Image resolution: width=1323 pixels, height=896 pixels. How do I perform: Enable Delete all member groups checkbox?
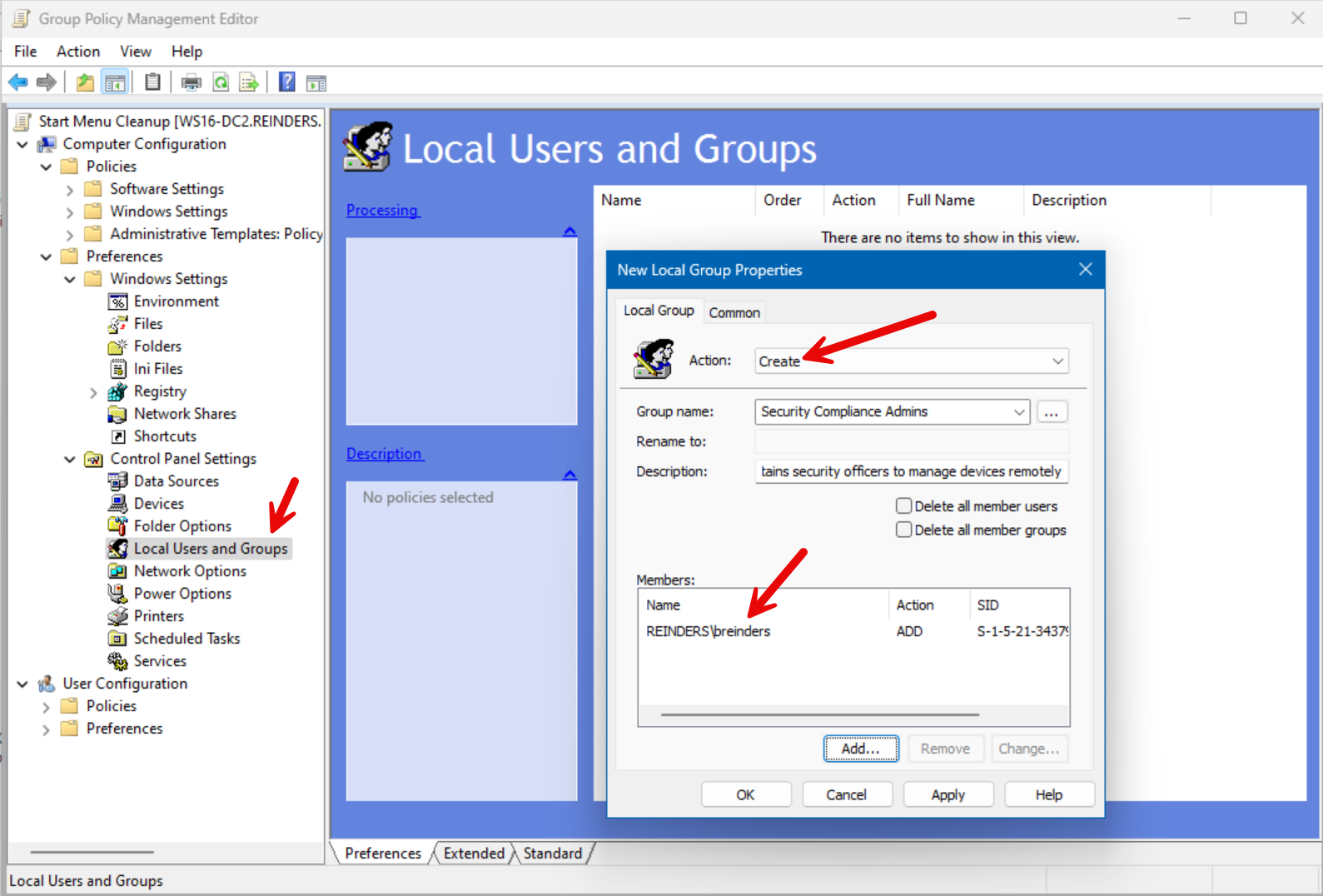pyautogui.click(x=903, y=530)
